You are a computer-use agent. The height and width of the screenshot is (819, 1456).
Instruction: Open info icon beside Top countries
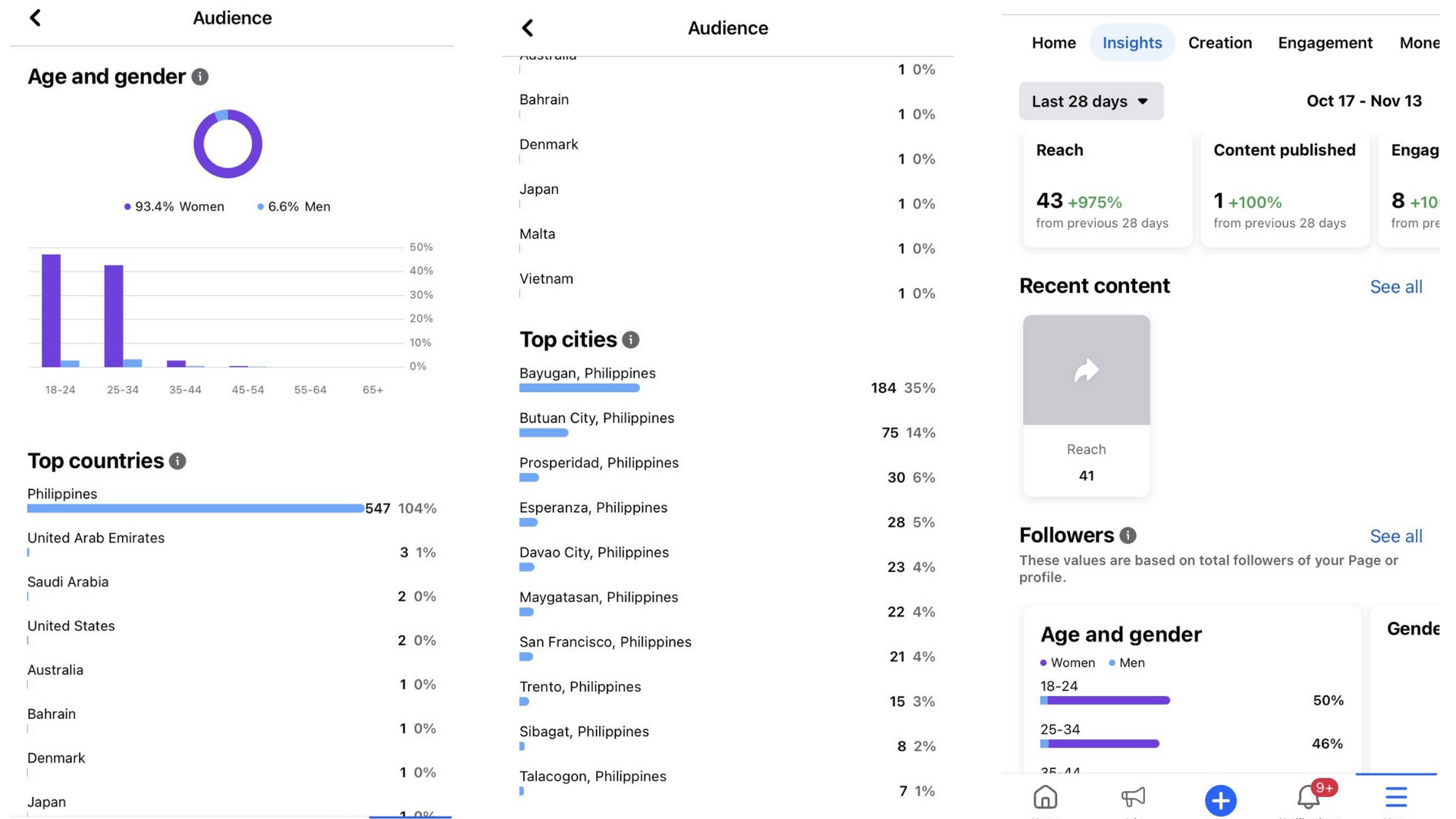coord(177,461)
